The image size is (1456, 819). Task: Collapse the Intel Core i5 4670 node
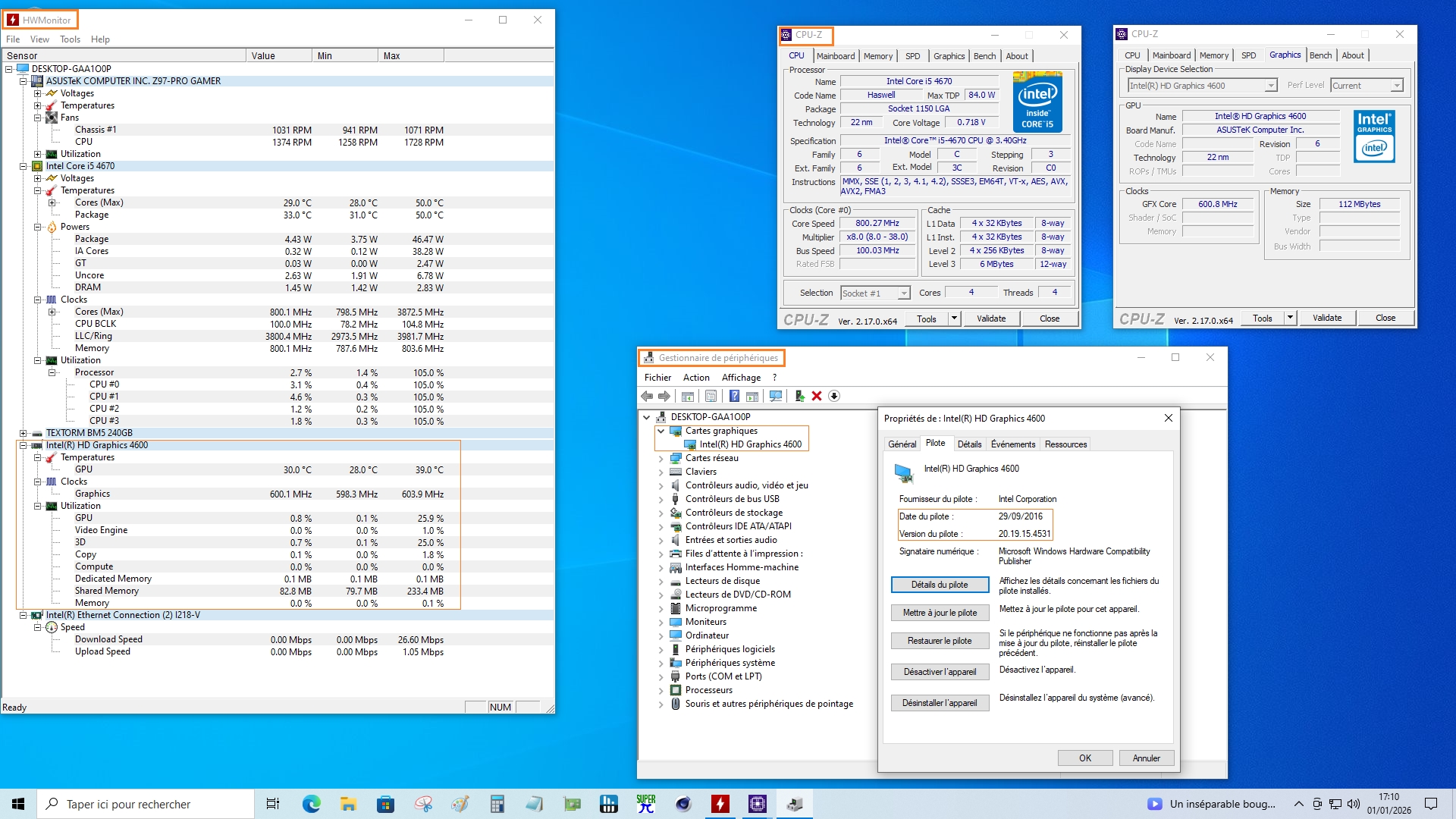click(24, 166)
